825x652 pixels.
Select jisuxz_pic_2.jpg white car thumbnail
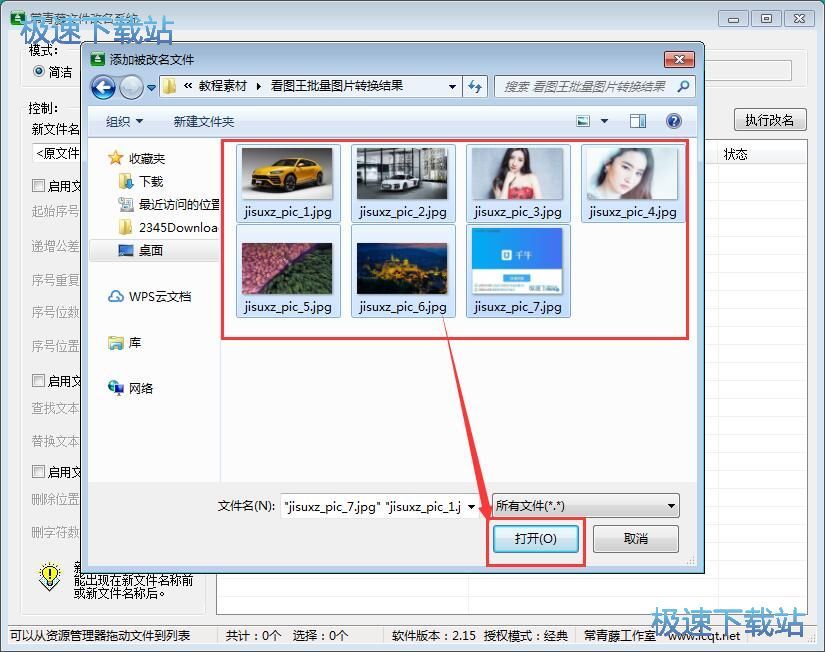point(403,183)
